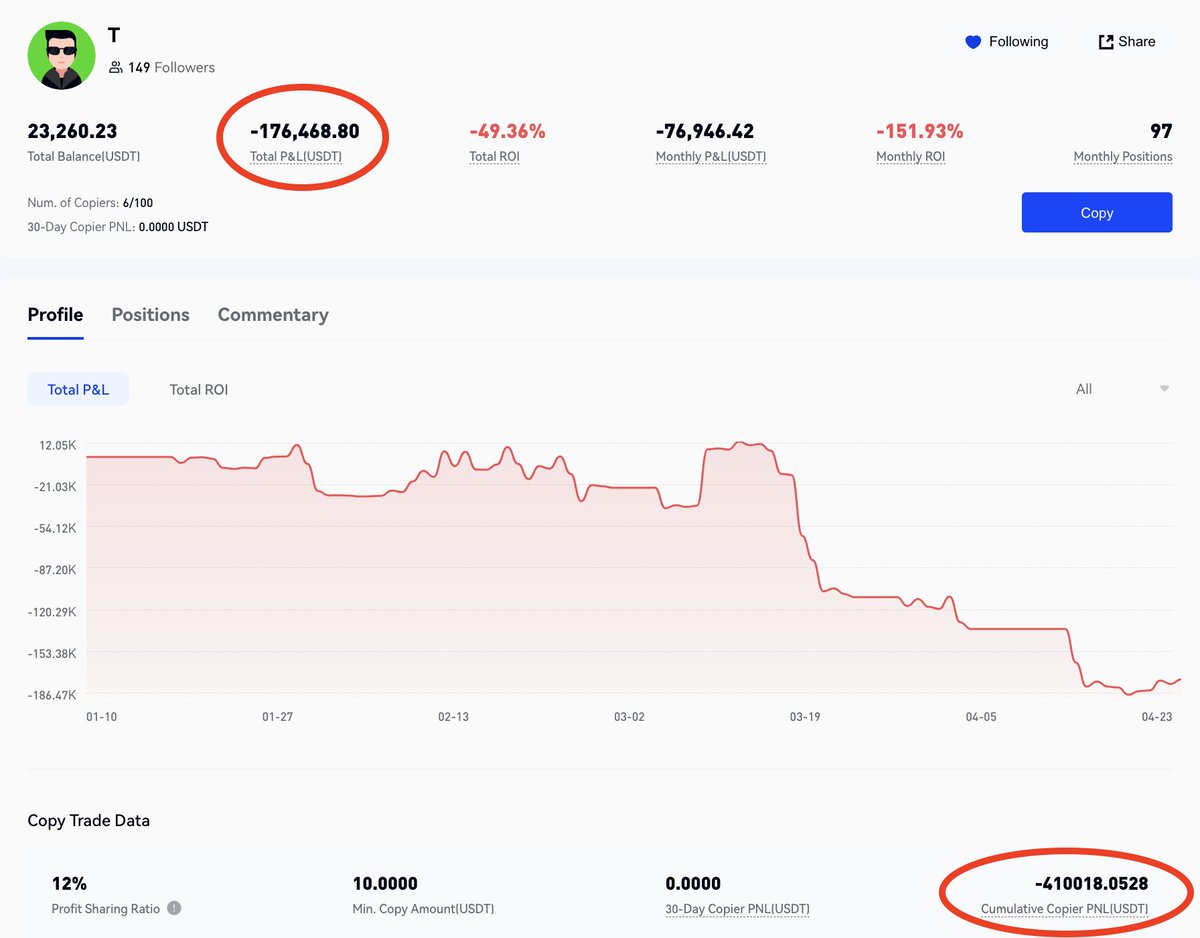
Task: Open the All time-range dropdown
Action: [1121, 389]
